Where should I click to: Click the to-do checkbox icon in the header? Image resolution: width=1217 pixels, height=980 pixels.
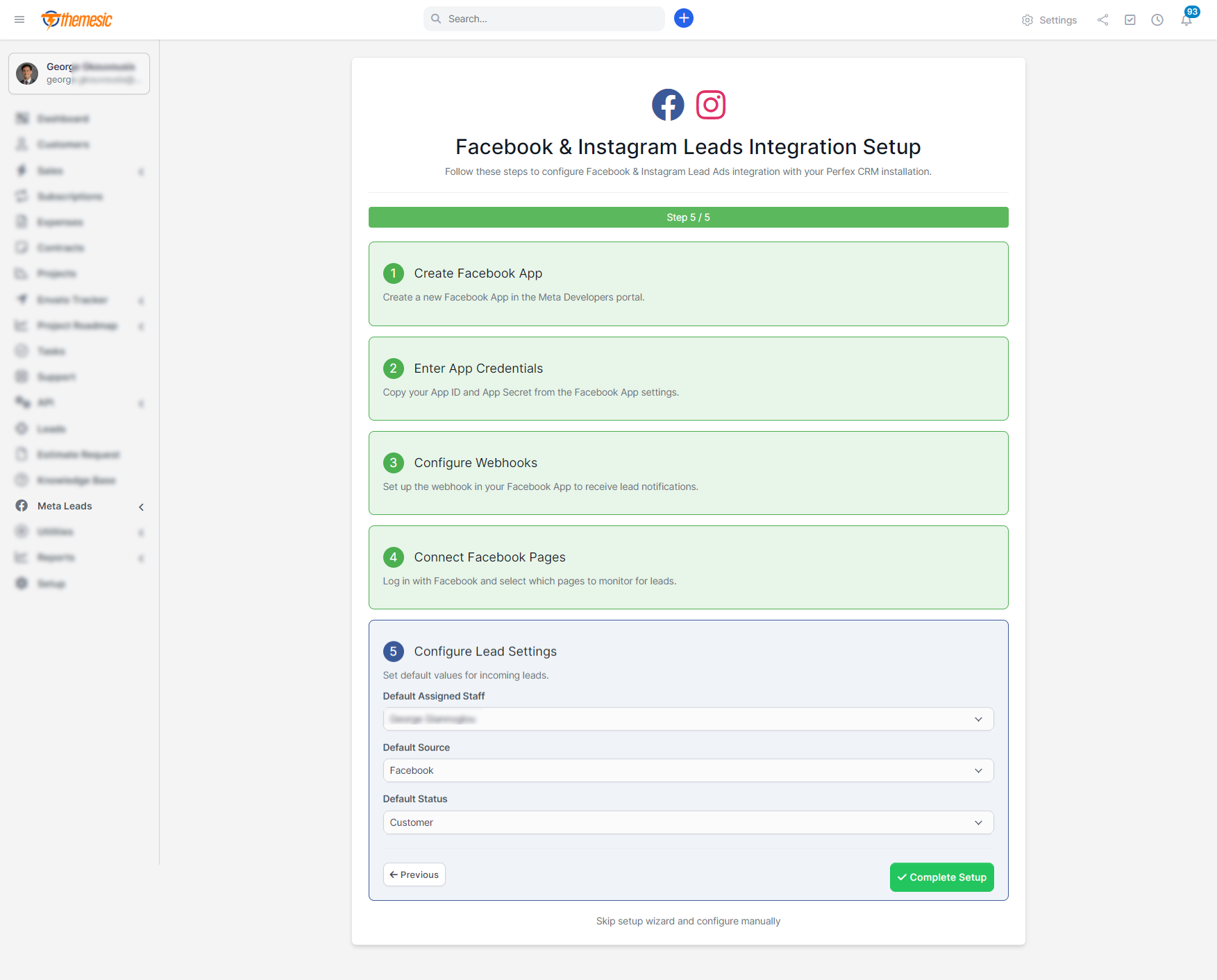pyautogui.click(x=1130, y=20)
